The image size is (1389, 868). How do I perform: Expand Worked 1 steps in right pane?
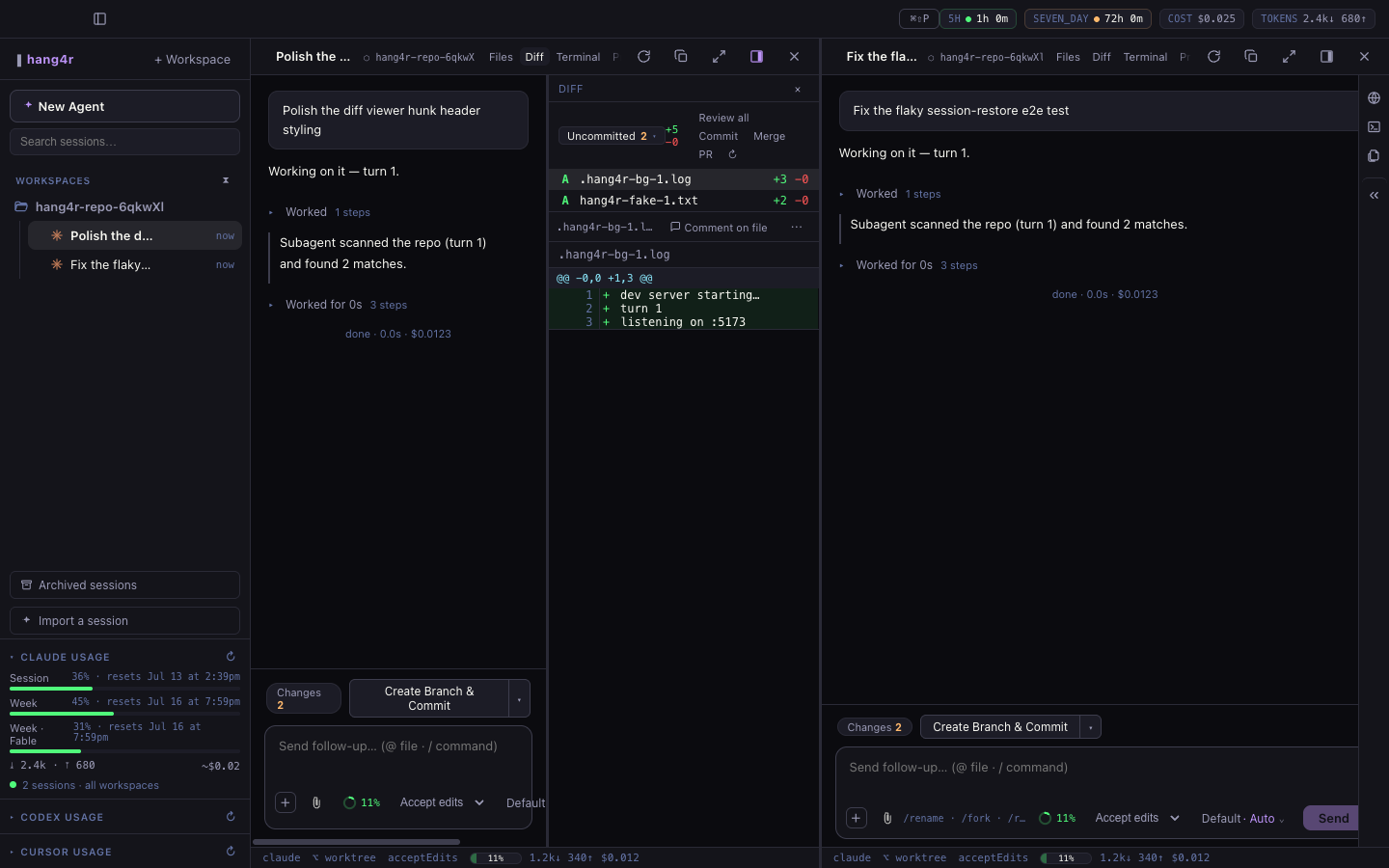click(x=889, y=194)
